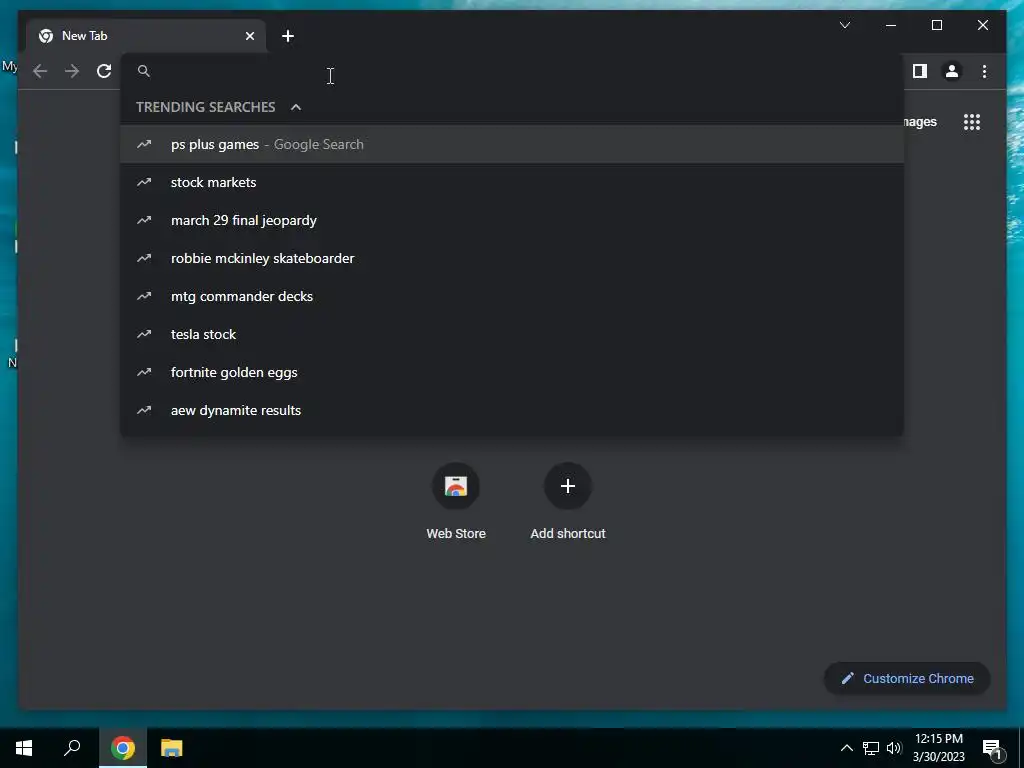
Task: Switch to the New Tab tab
Action: point(146,36)
